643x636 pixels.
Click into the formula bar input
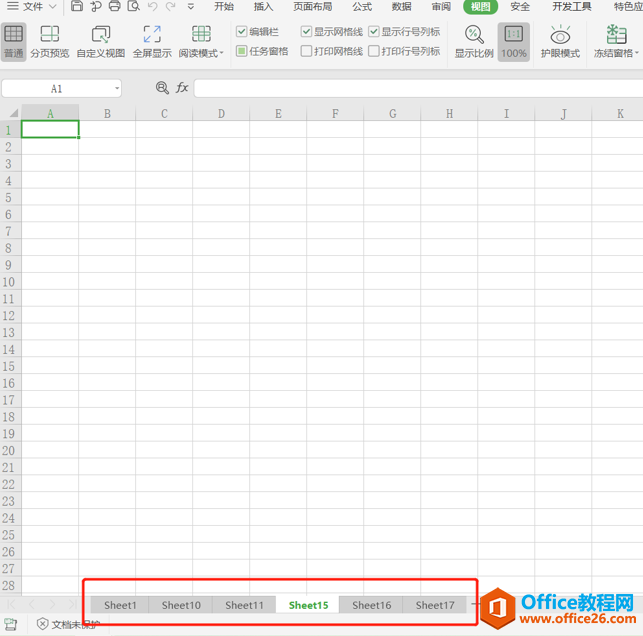coord(418,89)
